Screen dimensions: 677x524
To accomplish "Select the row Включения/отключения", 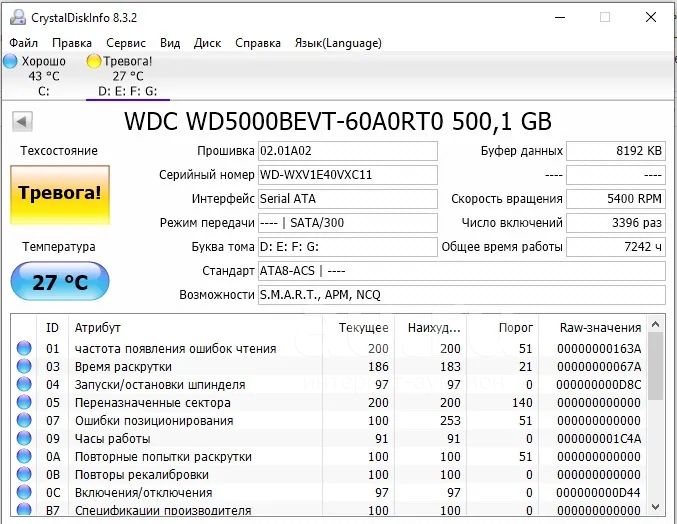I will (329, 492).
